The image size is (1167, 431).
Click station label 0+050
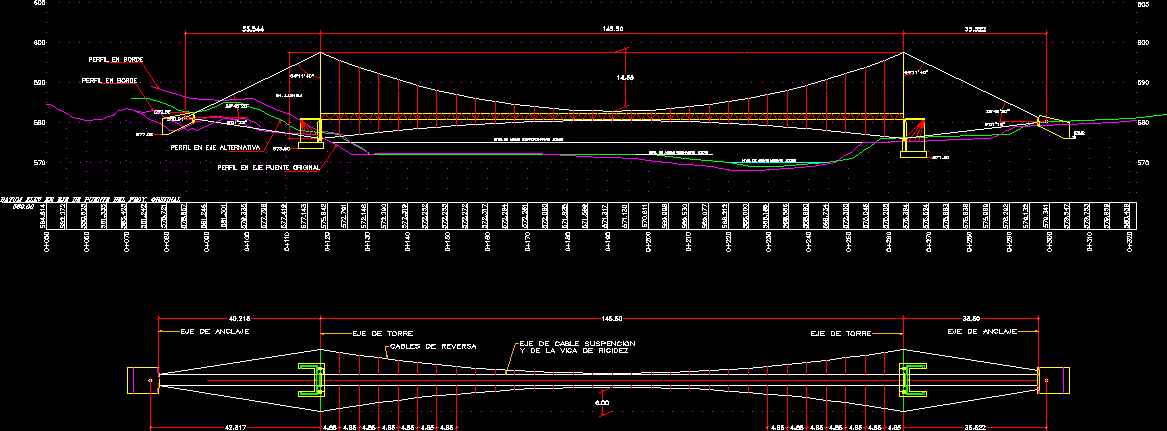[x=47, y=243]
